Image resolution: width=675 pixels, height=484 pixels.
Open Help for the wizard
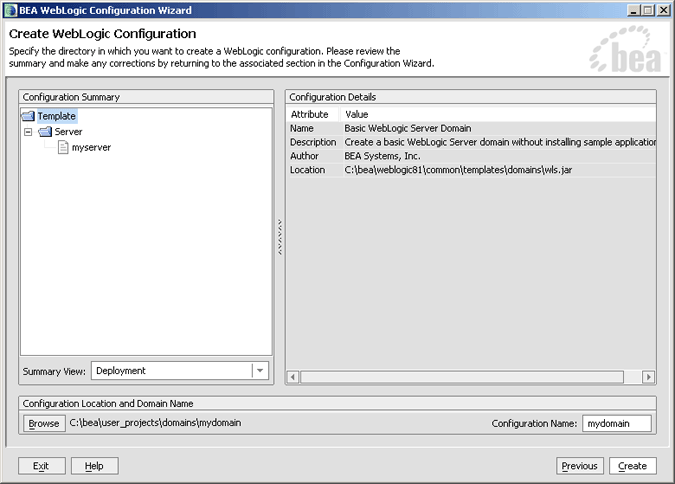94,466
